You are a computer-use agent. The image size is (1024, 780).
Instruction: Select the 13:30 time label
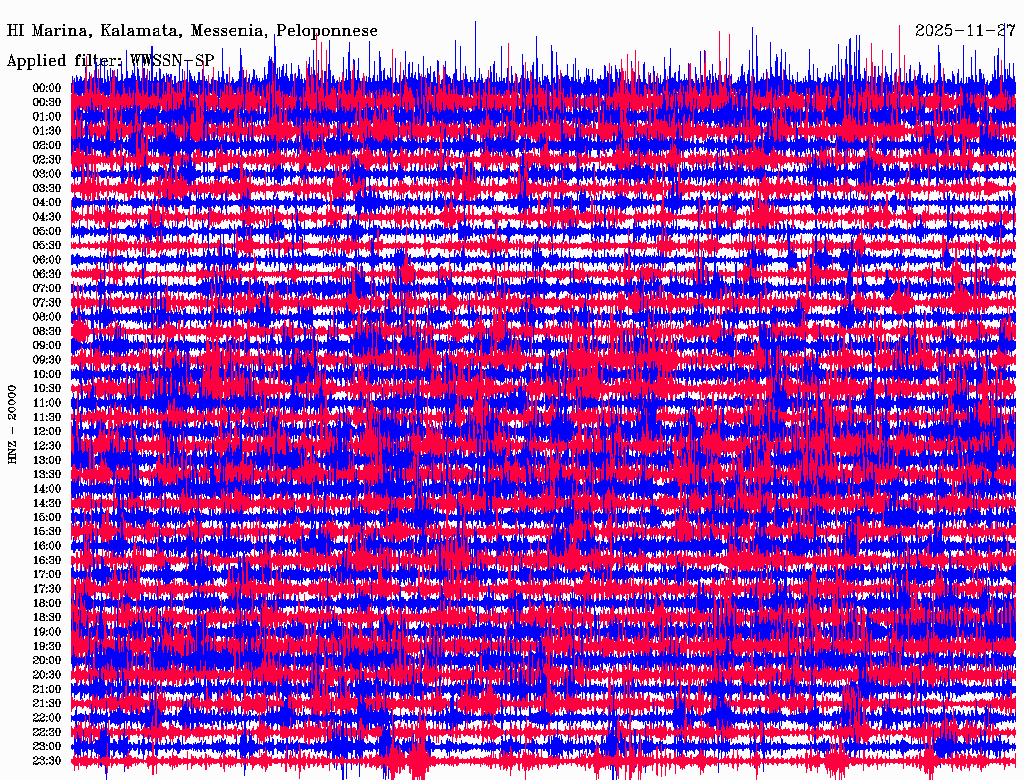tap(47, 475)
